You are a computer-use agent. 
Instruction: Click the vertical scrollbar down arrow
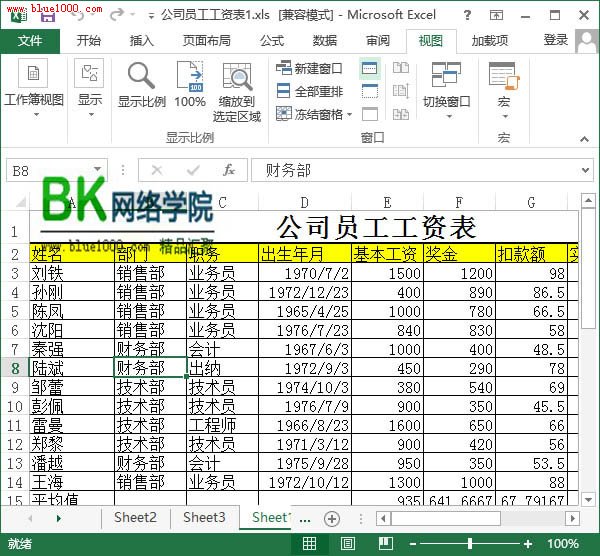click(x=587, y=499)
